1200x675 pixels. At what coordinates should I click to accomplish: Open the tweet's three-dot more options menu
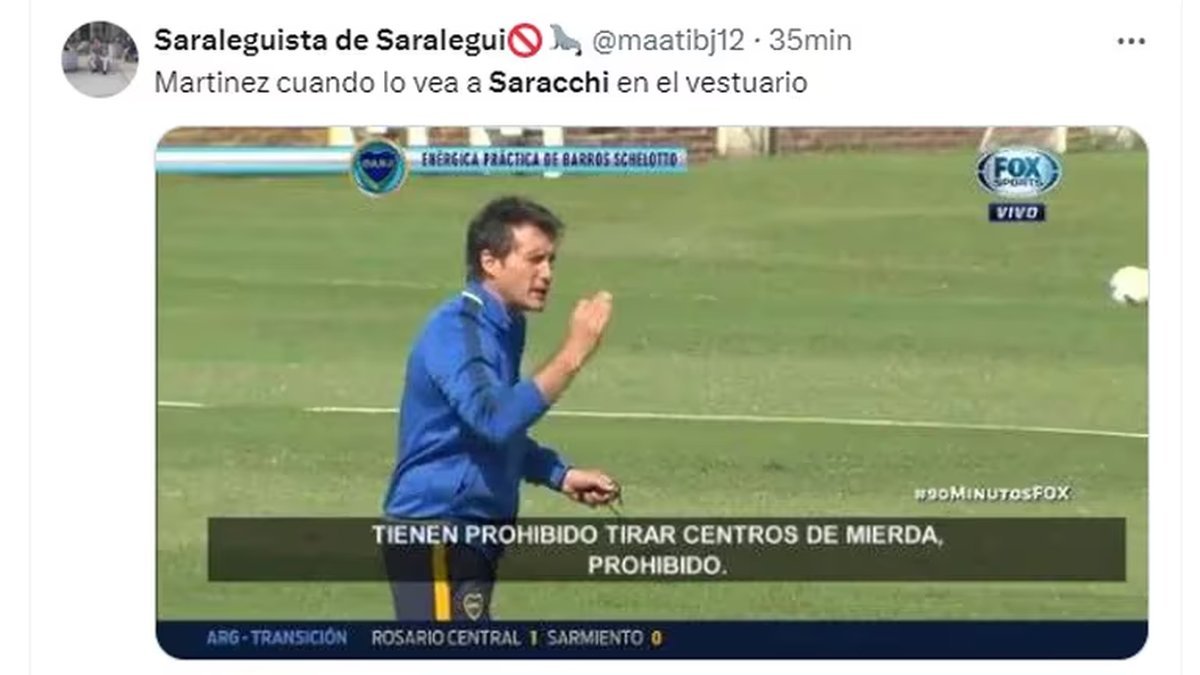tap(1131, 42)
